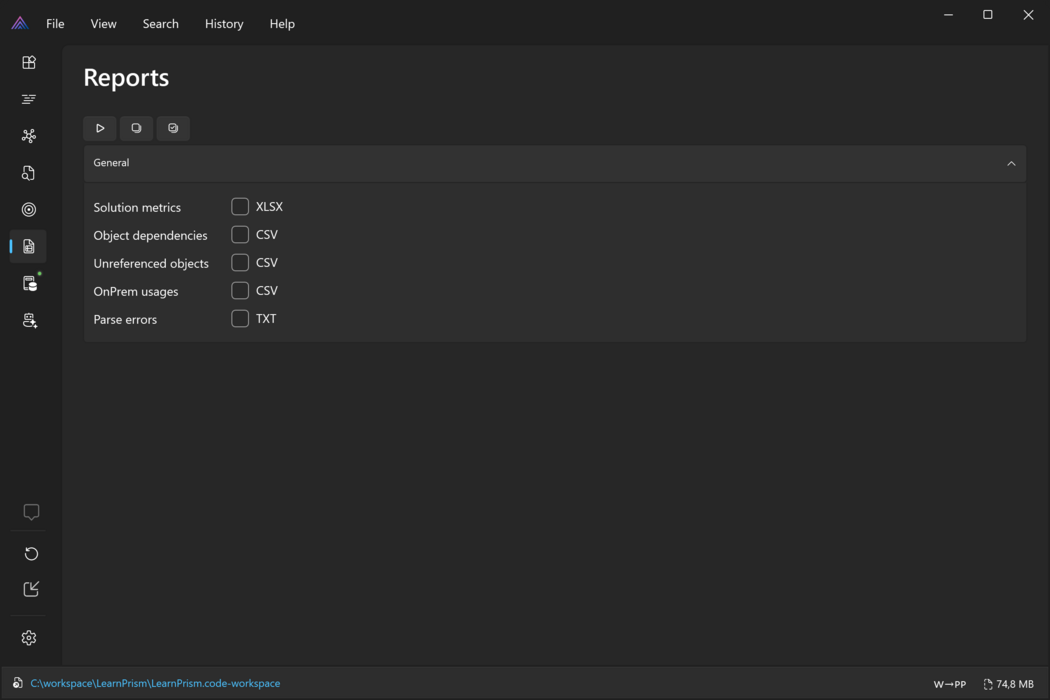Click the app logo in title bar
The height and width of the screenshot is (700, 1050).
tap(20, 23)
